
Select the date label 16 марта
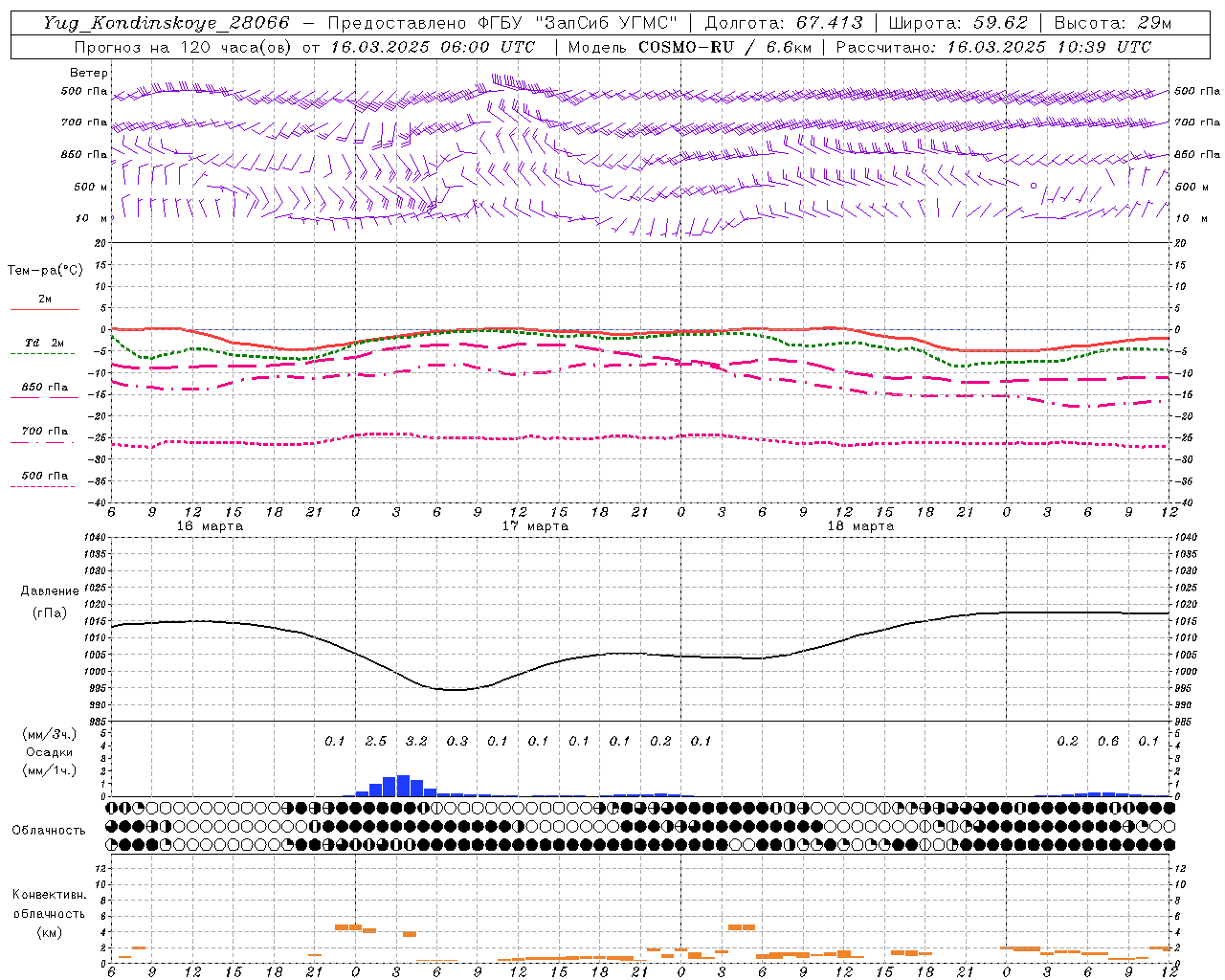(211, 526)
